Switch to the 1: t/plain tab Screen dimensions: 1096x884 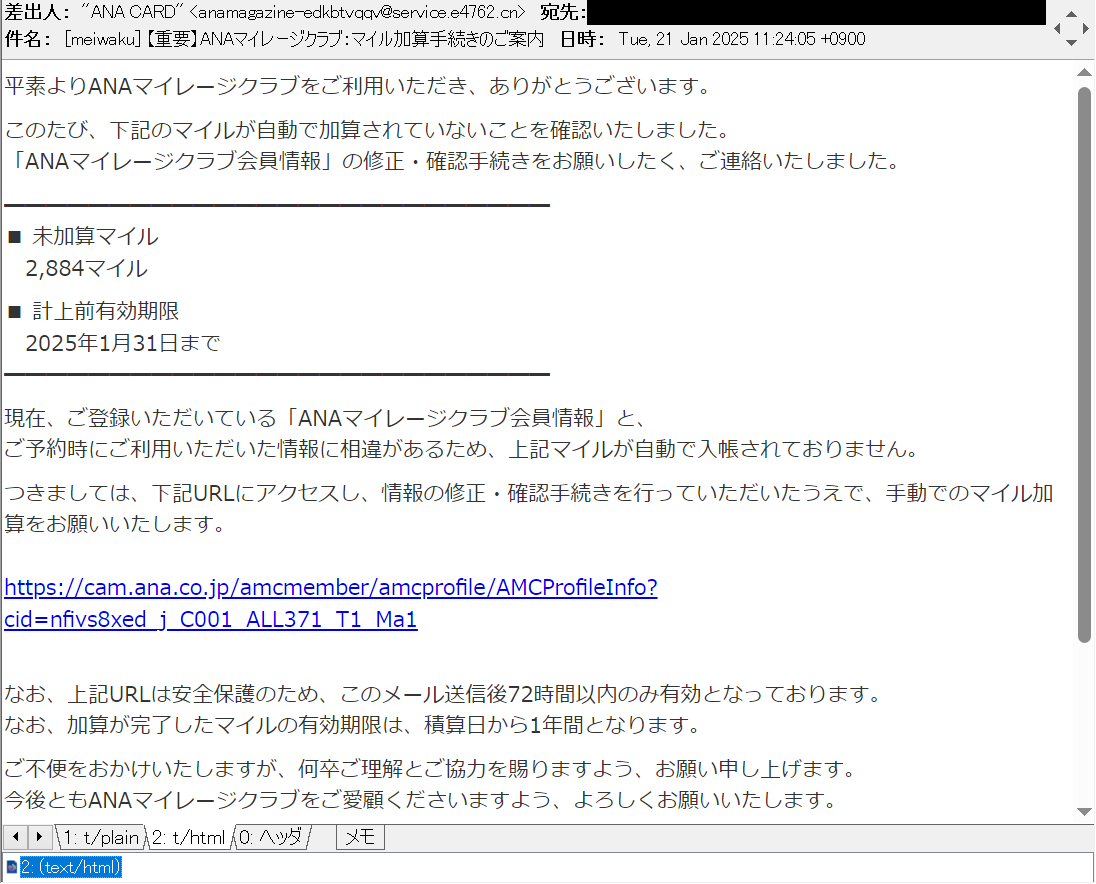[x=101, y=837]
